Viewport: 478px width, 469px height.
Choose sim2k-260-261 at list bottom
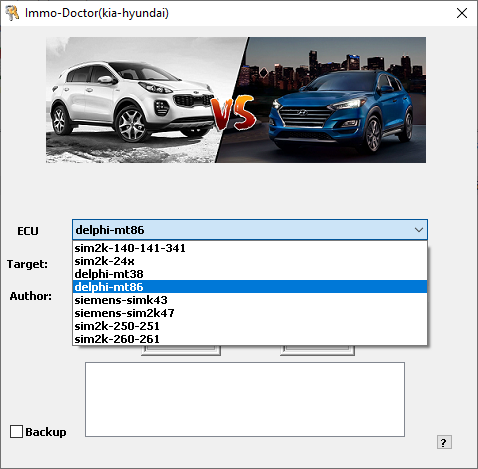pyautogui.click(x=250, y=339)
